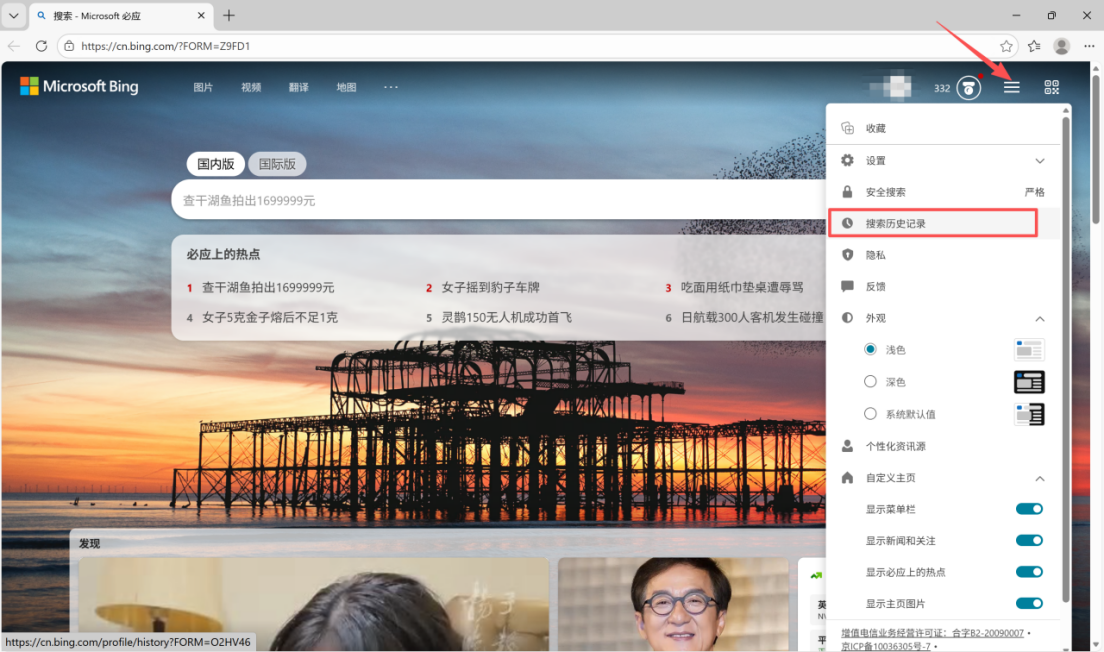Disable the 显示新闻和关注 switch

pyautogui.click(x=1029, y=541)
